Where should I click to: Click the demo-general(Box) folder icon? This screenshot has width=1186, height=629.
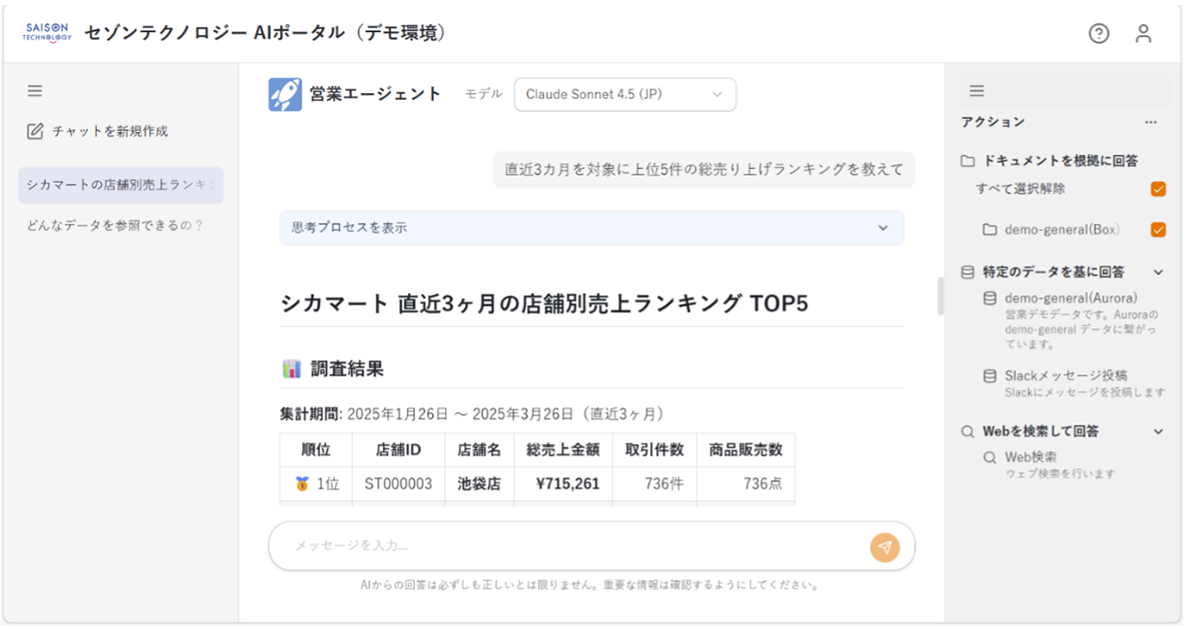(989, 229)
